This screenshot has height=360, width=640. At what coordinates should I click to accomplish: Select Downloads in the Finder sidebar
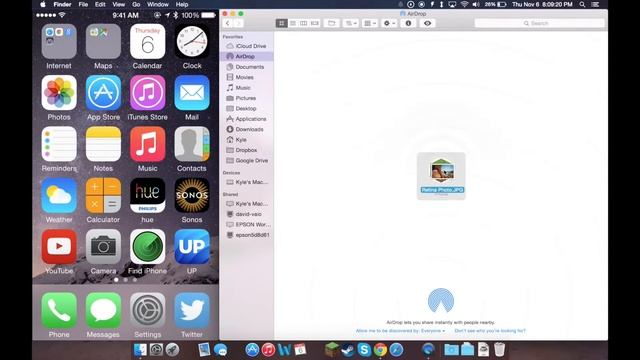pyautogui.click(x=247, y=129)
